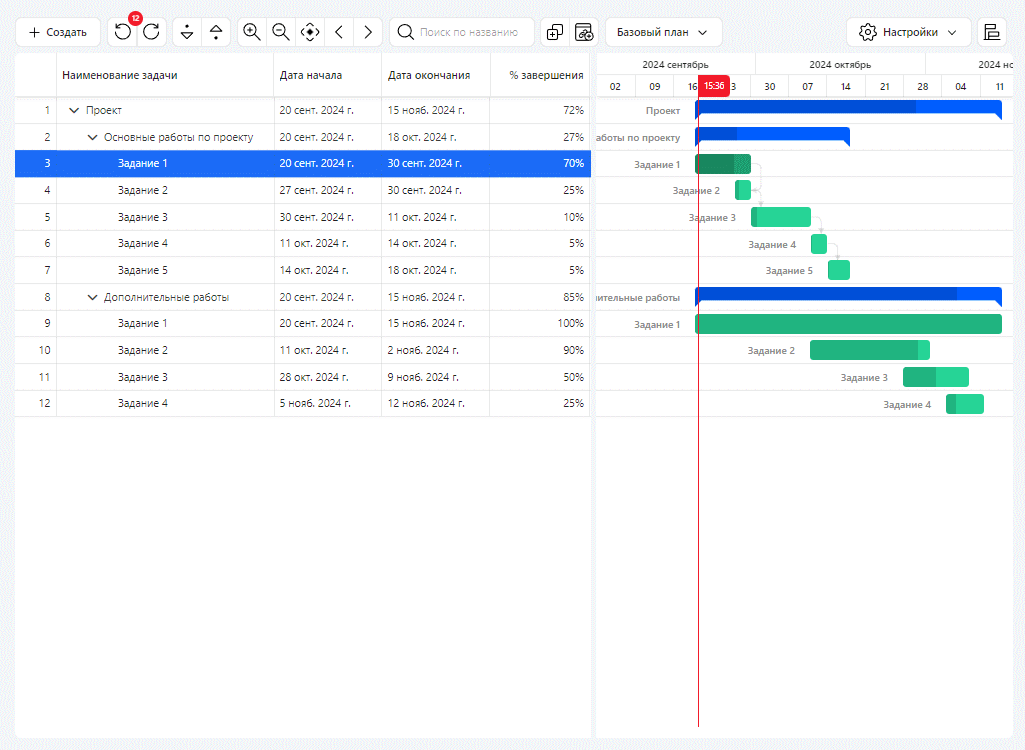Screen dimensions: 1025x750
Task: Open the Настройки dropdown
Action: [x=909, y=32]
